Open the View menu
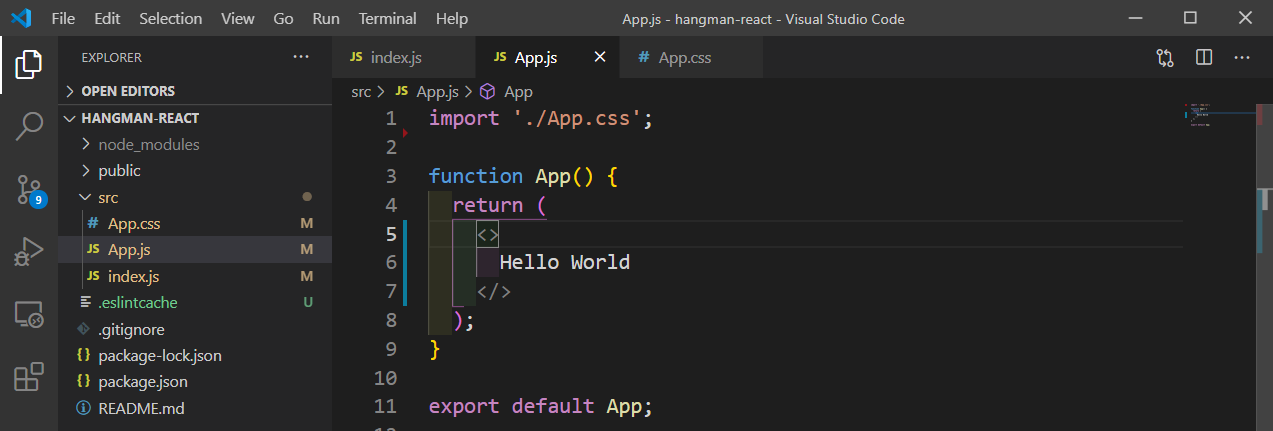The height and width of the screenshot is (431, 1273). point(237,18)
